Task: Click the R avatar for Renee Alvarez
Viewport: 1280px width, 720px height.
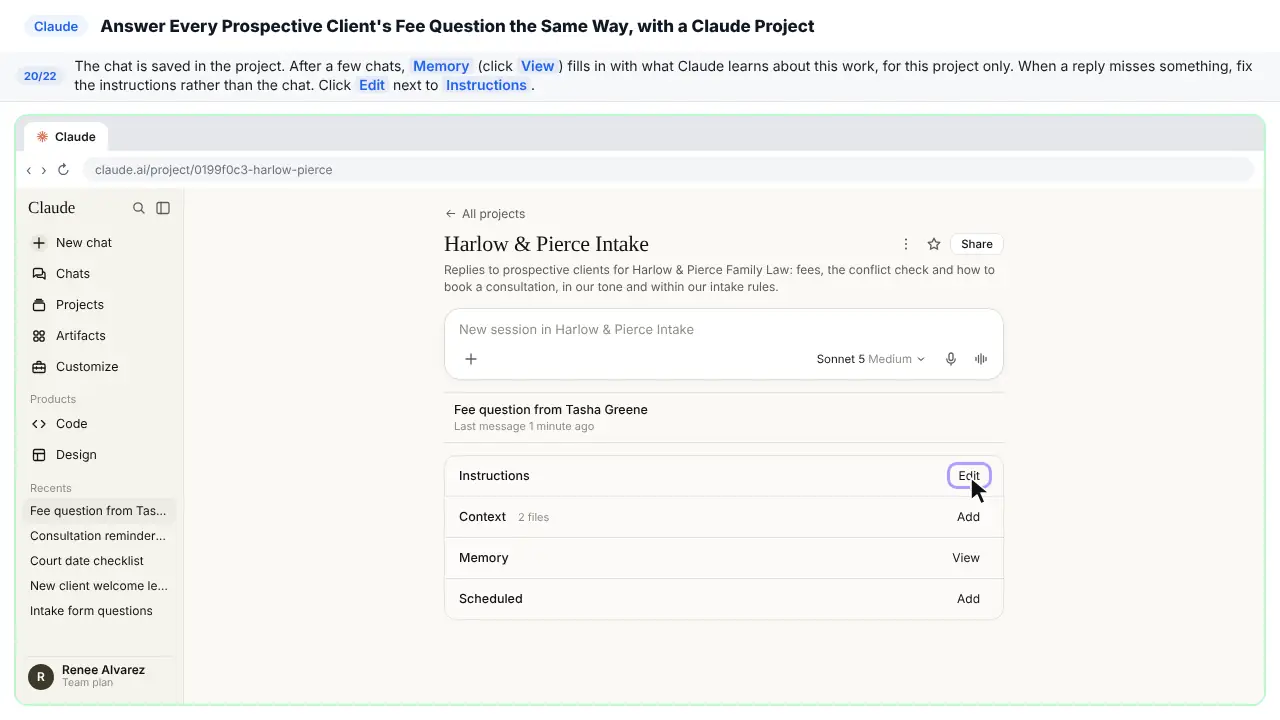Action: 41,677
